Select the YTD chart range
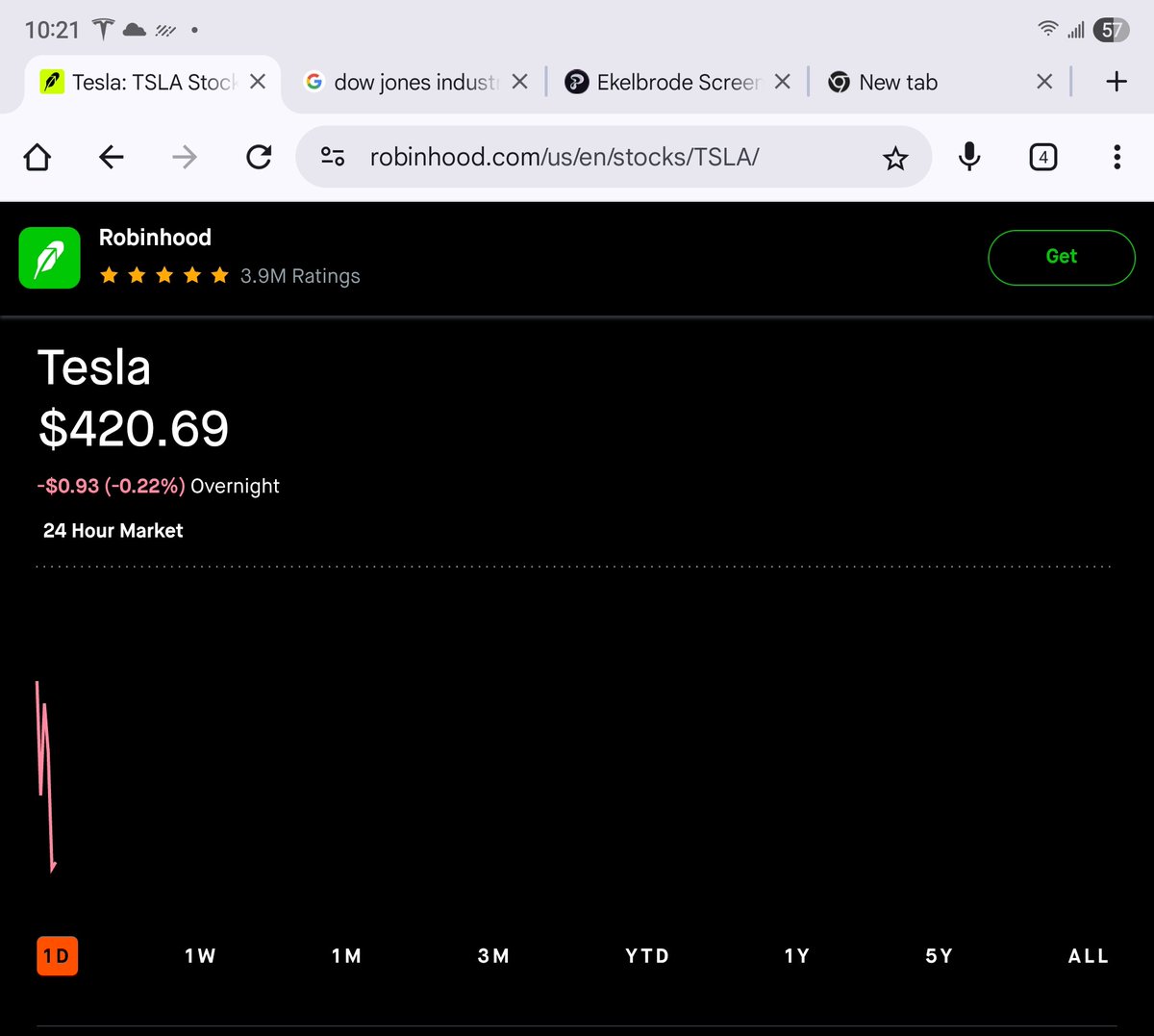 click(x=647, y=956)
